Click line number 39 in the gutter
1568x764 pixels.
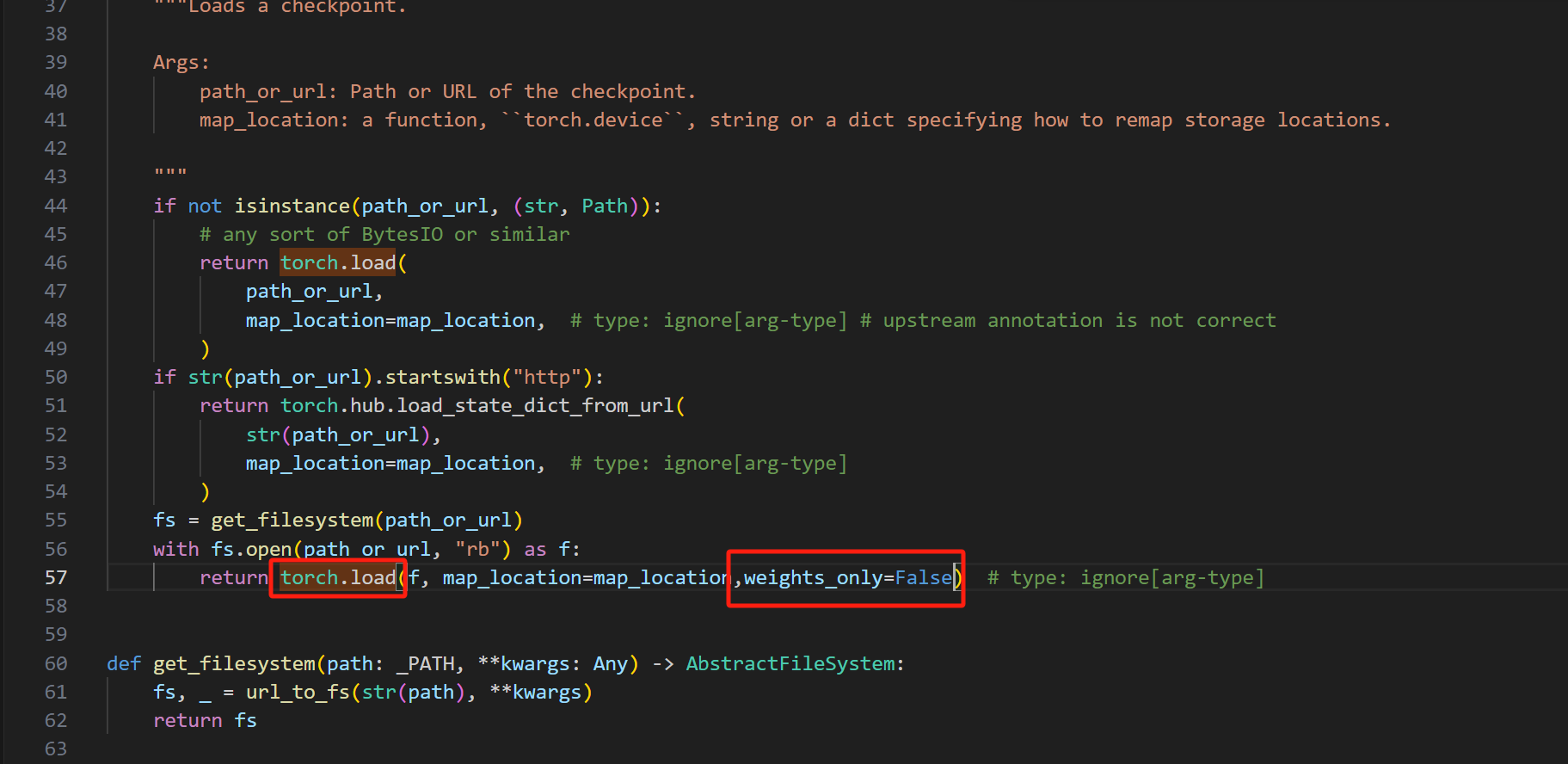(x=56, y=62)
